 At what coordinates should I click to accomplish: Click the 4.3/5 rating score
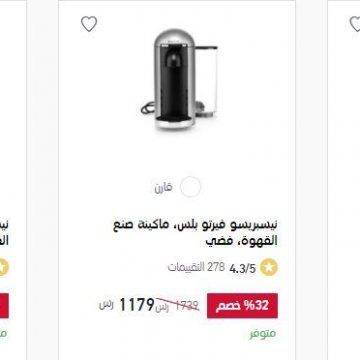pyautogui.click(x=242, y=268)
